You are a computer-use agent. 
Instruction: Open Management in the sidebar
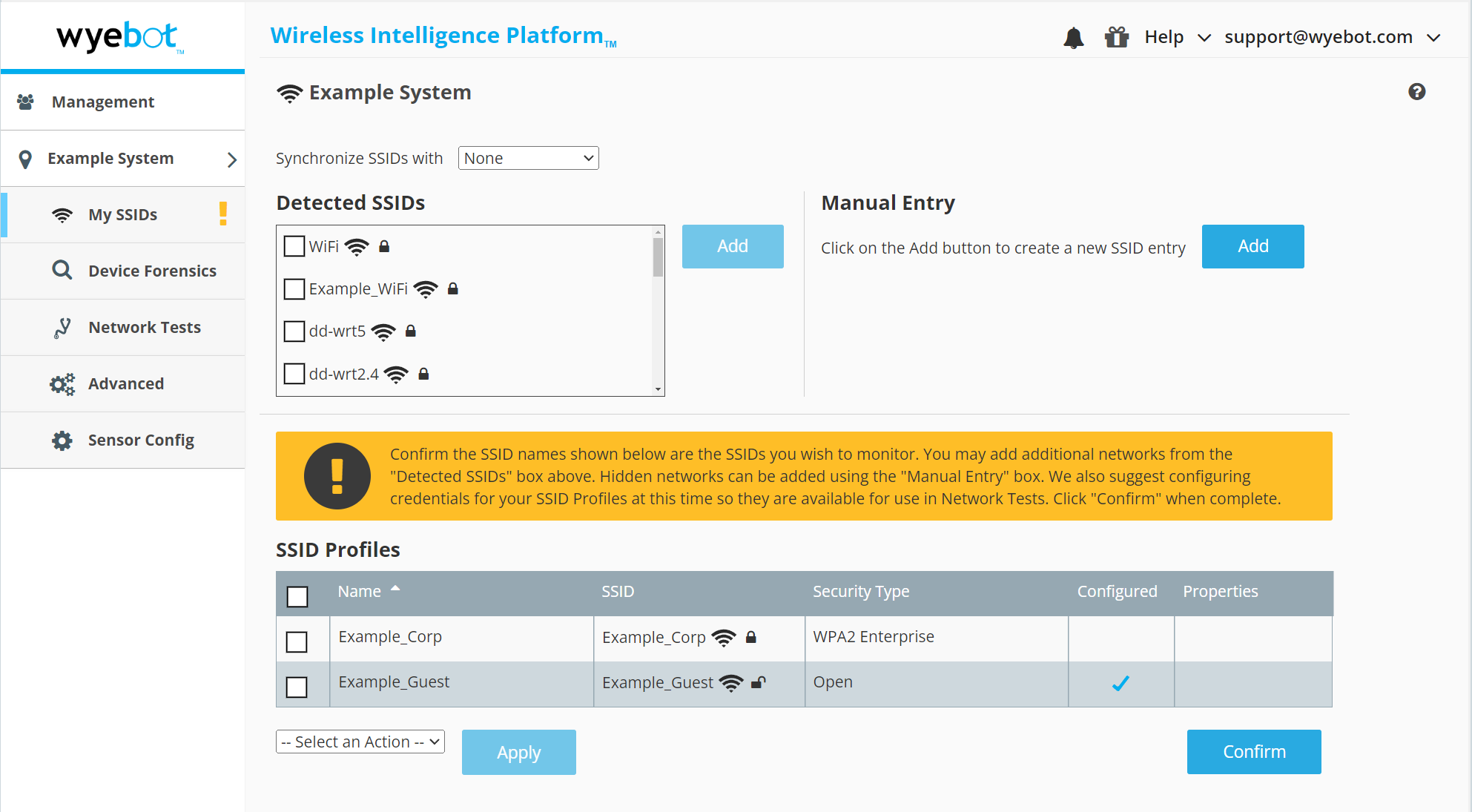[123, 102]
